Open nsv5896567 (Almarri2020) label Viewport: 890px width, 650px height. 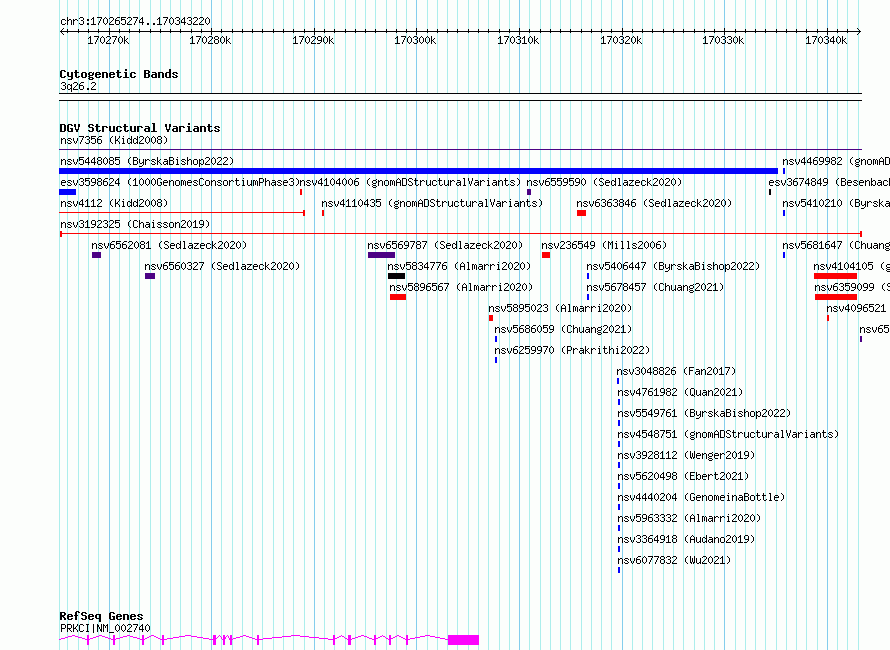(461, 287)
